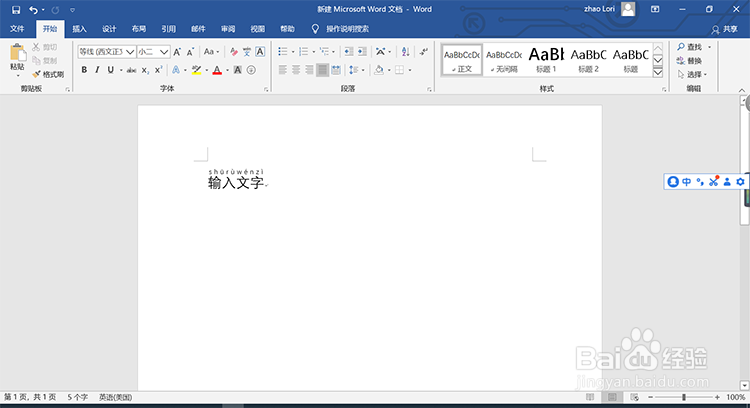This screenshot has width=750, height=408.
Task: Increase font size with the larger A icon
Action: pos(177,52)
